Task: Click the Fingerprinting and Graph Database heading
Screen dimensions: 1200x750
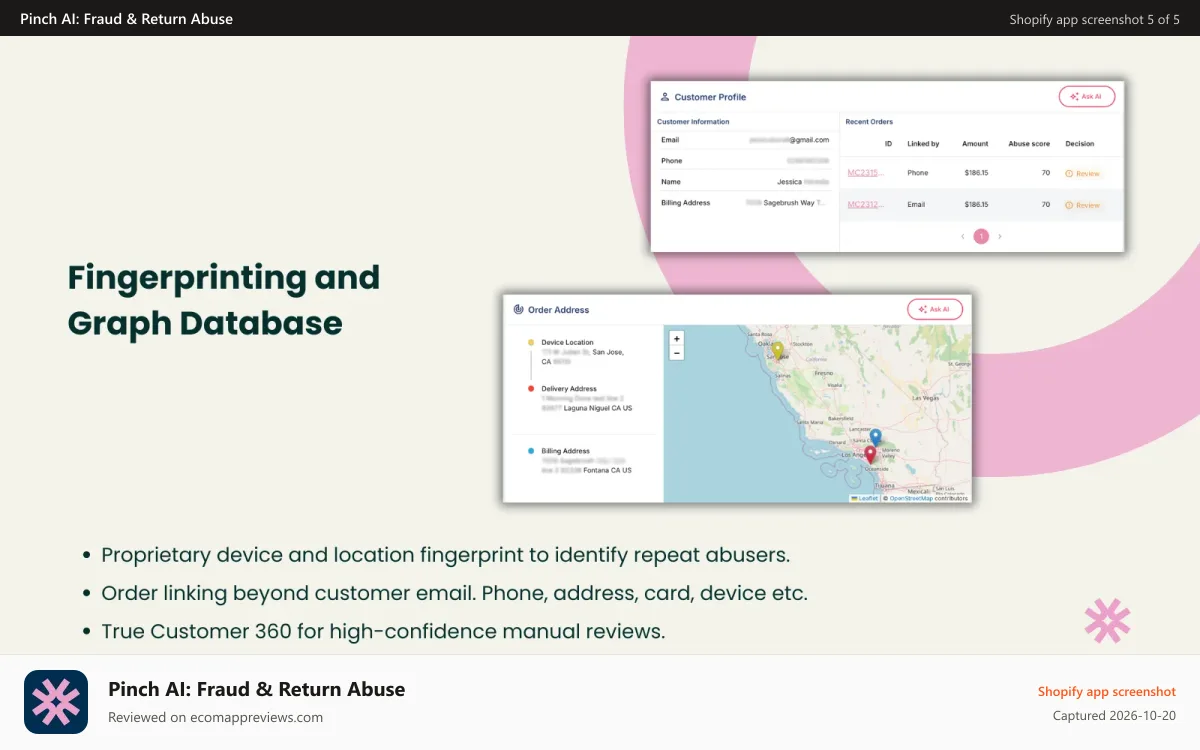Action: 224,300
